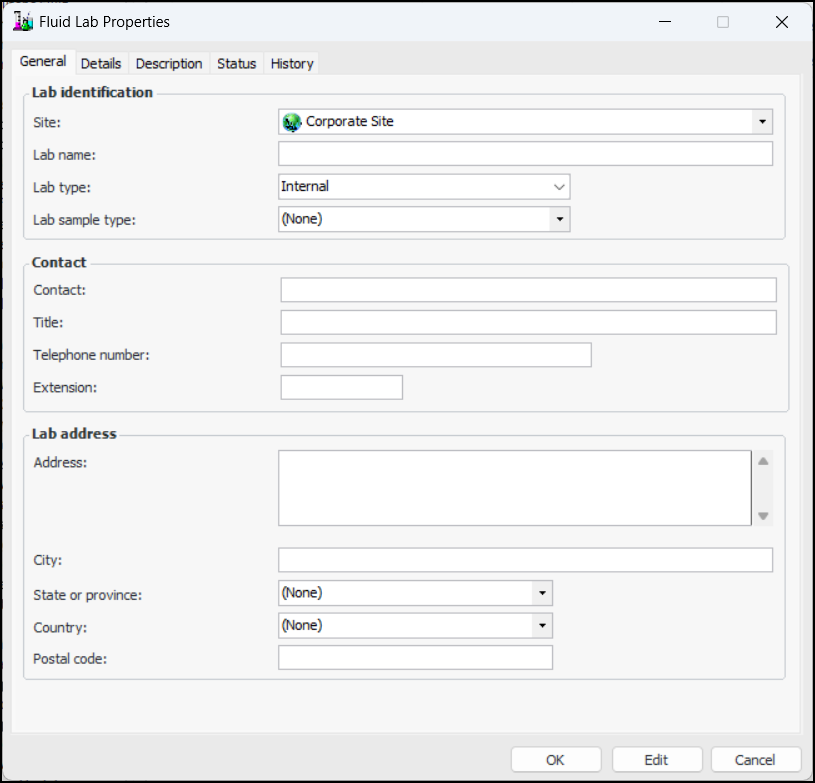Screen dimensions: 815x783
Task: Open the Lab sample type dropdown
Action: 559,219
